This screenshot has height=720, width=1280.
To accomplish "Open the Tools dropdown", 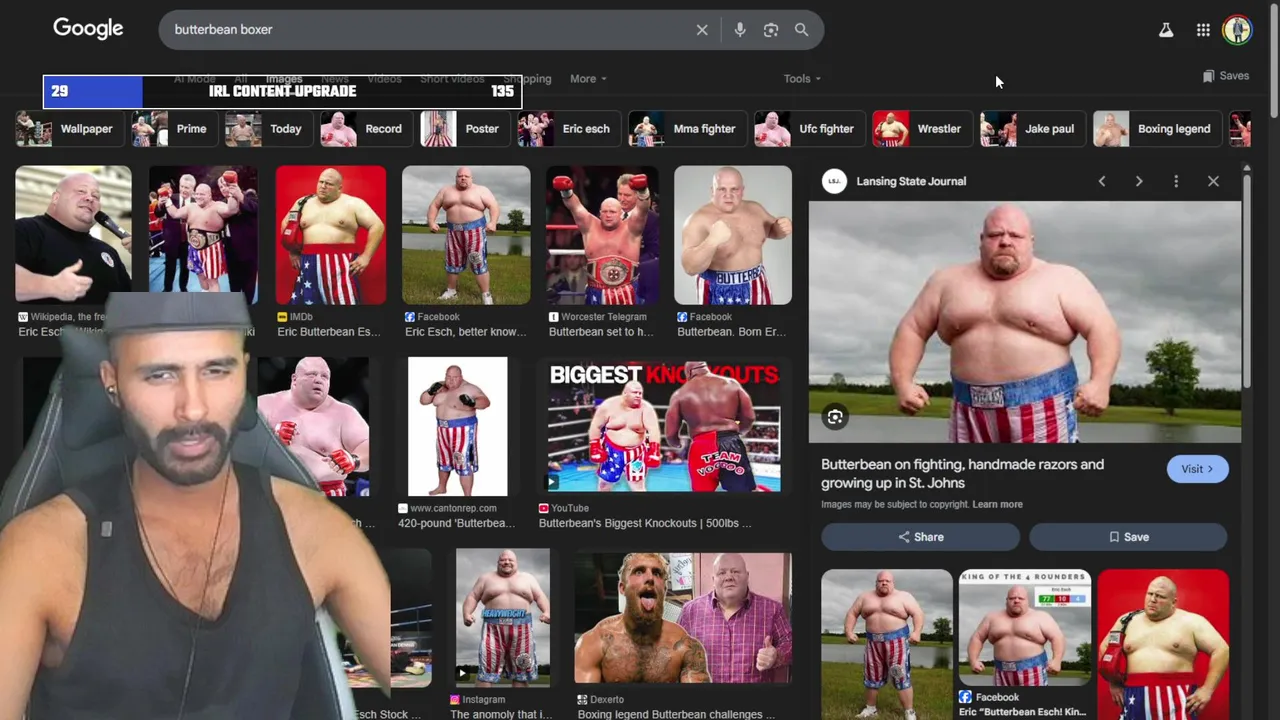I will 802,79.
